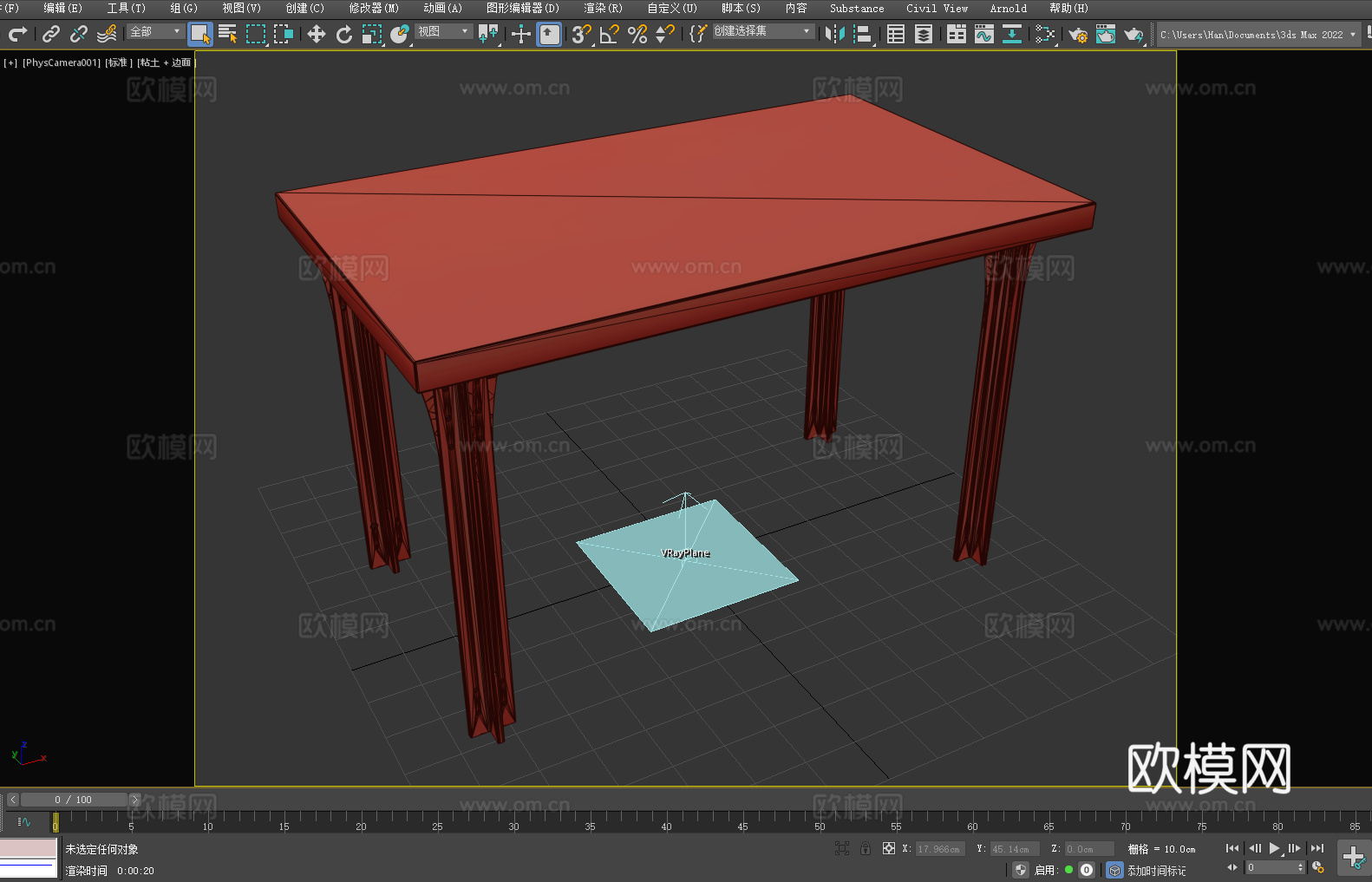Select the Rotate tool
This screenshot has width=1372, height=882.
point(344,34)
